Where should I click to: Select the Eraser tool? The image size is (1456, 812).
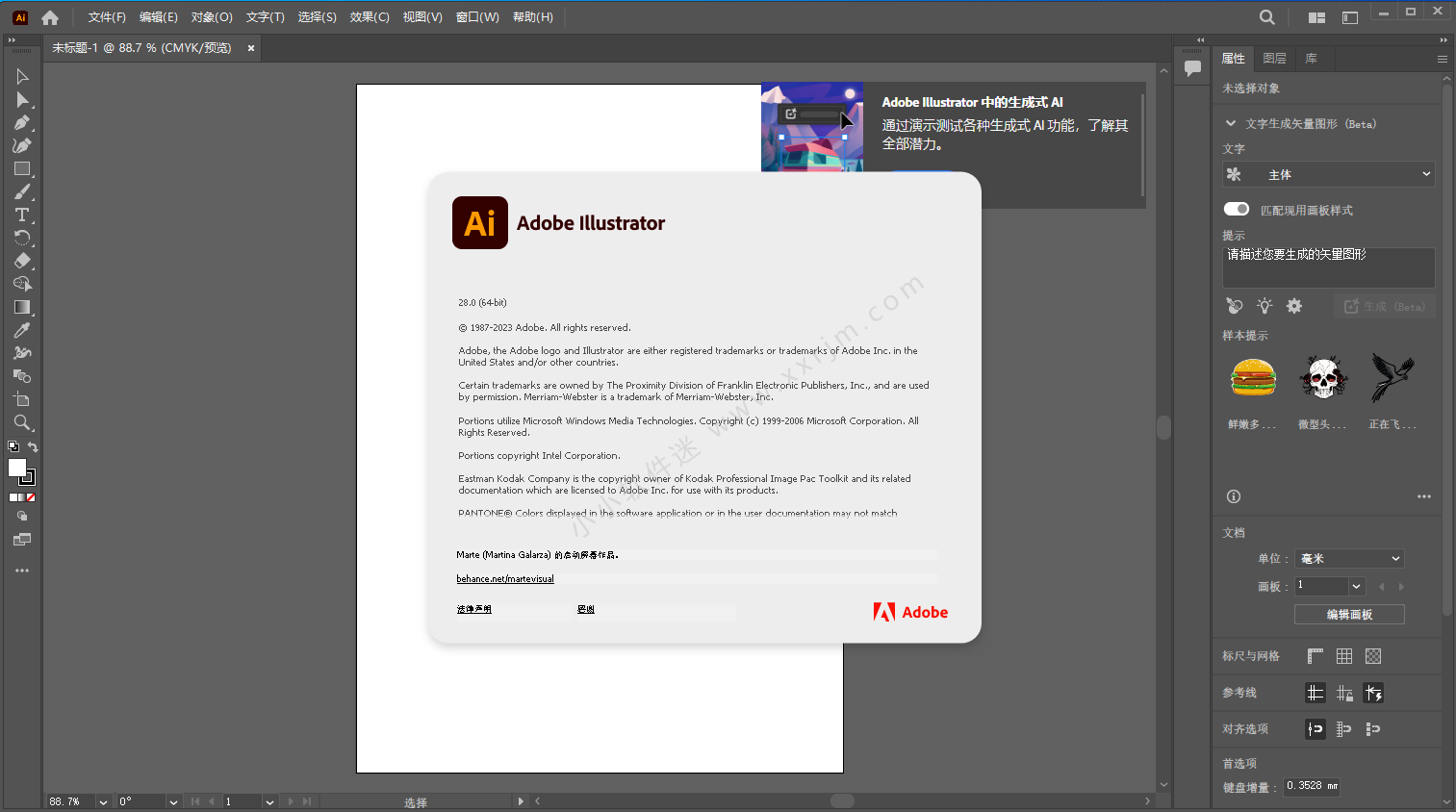pos(22,262)
